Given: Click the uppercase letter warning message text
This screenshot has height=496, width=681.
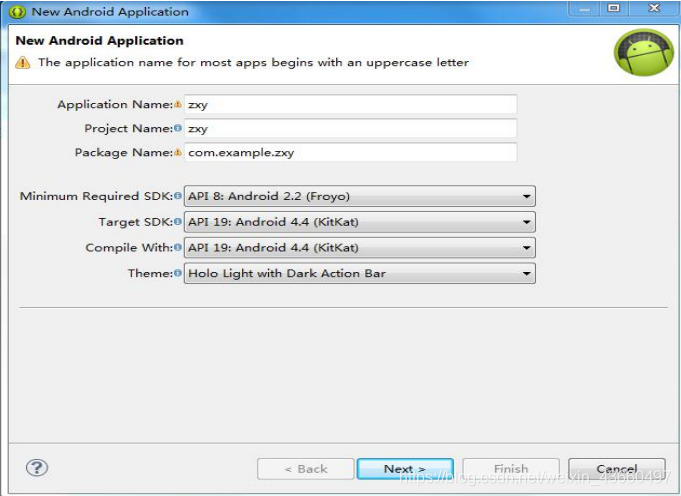Looking at the screenshot, I should tap(253, 63).
